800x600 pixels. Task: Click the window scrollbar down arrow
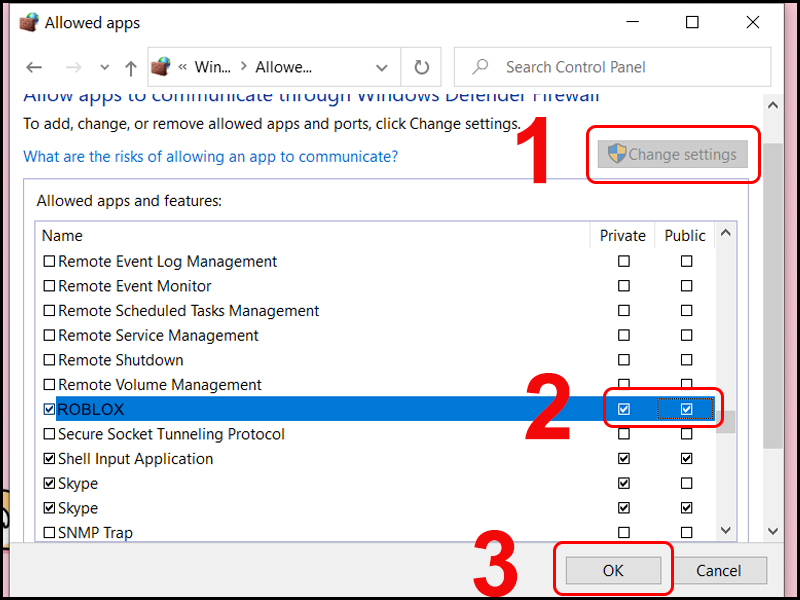[772, 531]
